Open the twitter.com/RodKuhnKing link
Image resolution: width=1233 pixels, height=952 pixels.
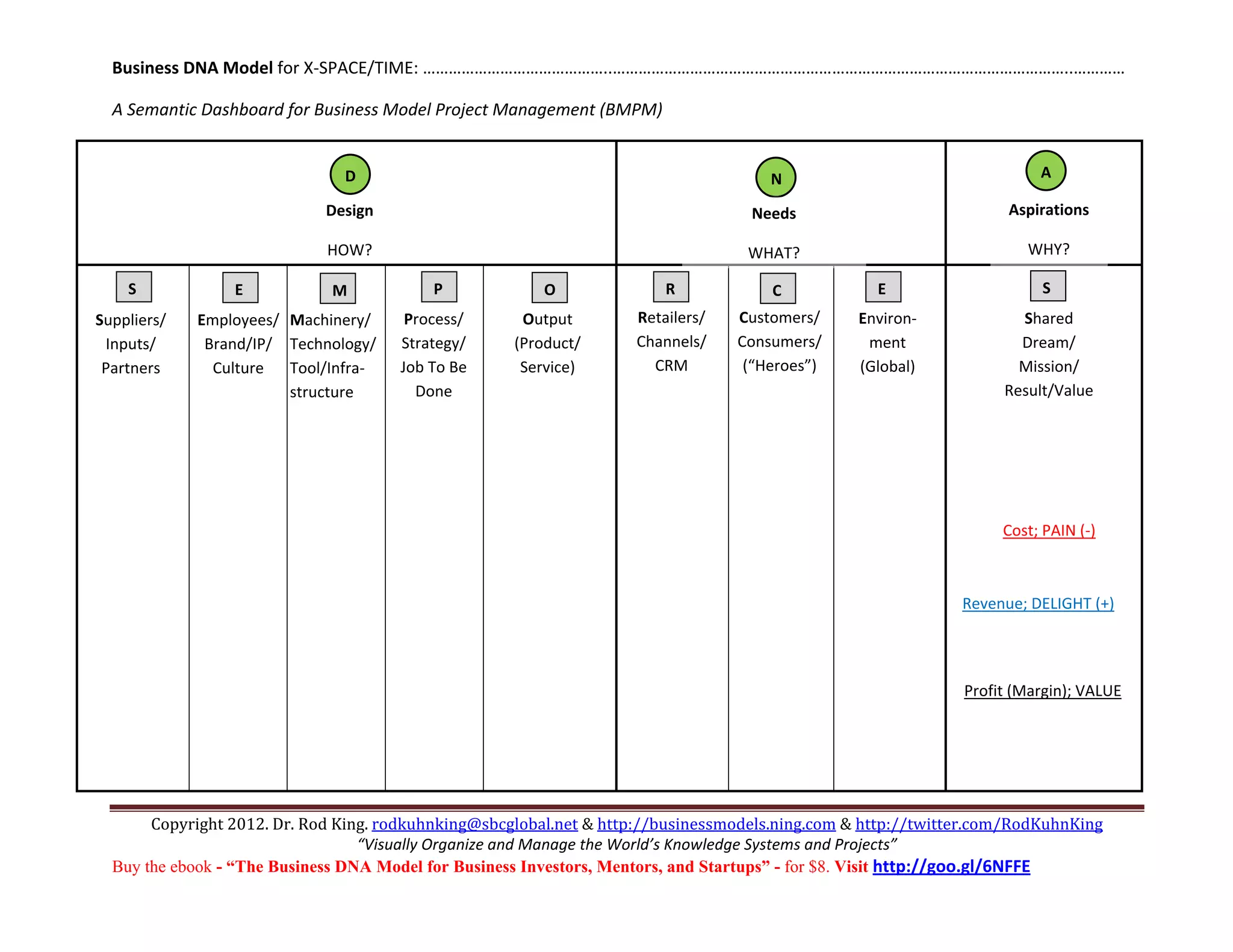(979, 824)
